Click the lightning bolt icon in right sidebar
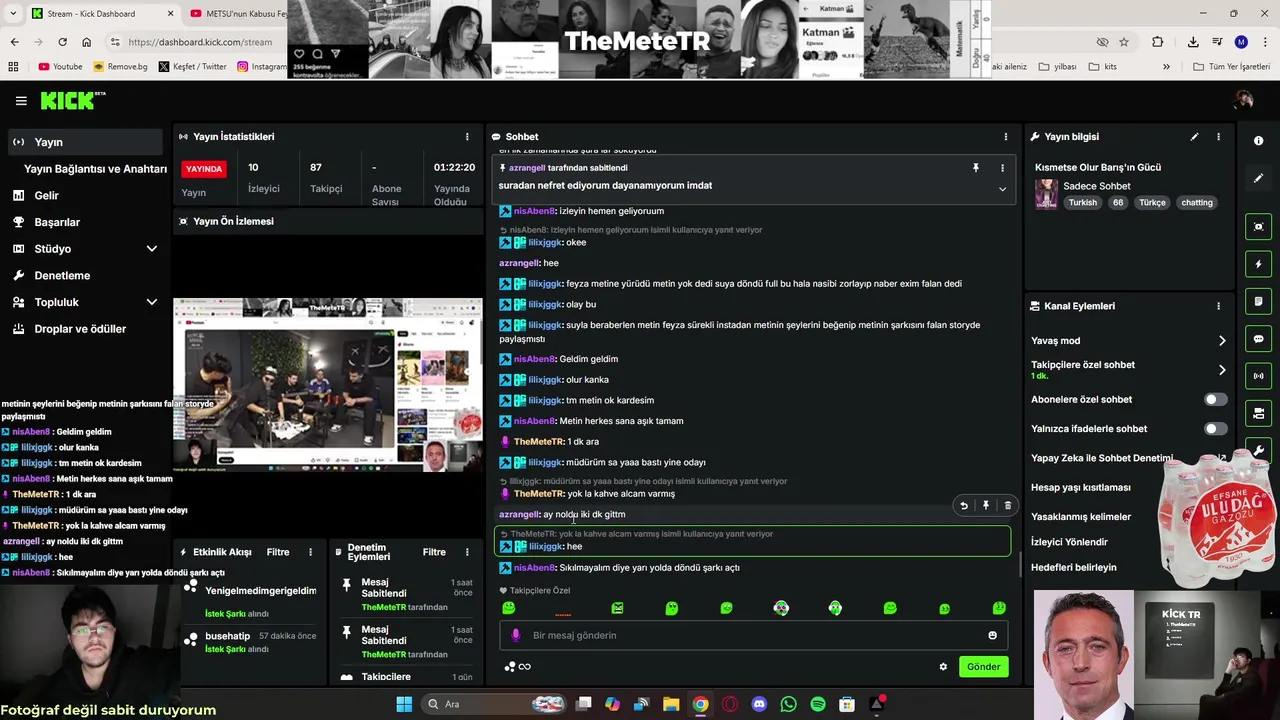The height and width of the screenshot is (720, 1280). tap(1259, 264)
